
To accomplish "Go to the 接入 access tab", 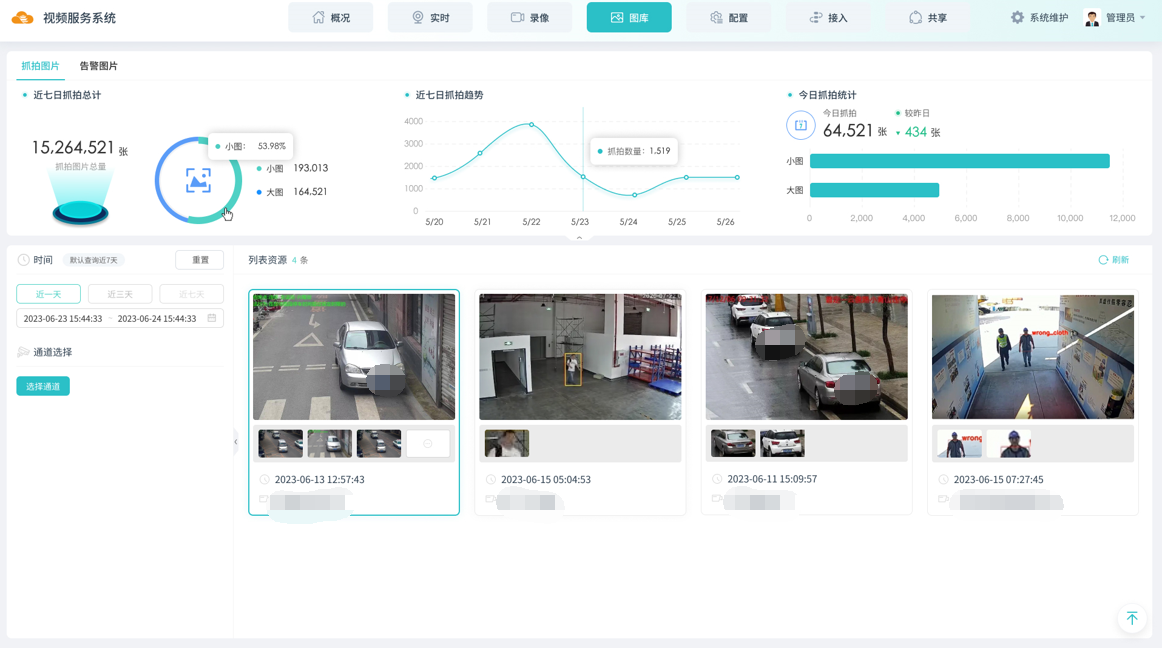I will [828, 17].
